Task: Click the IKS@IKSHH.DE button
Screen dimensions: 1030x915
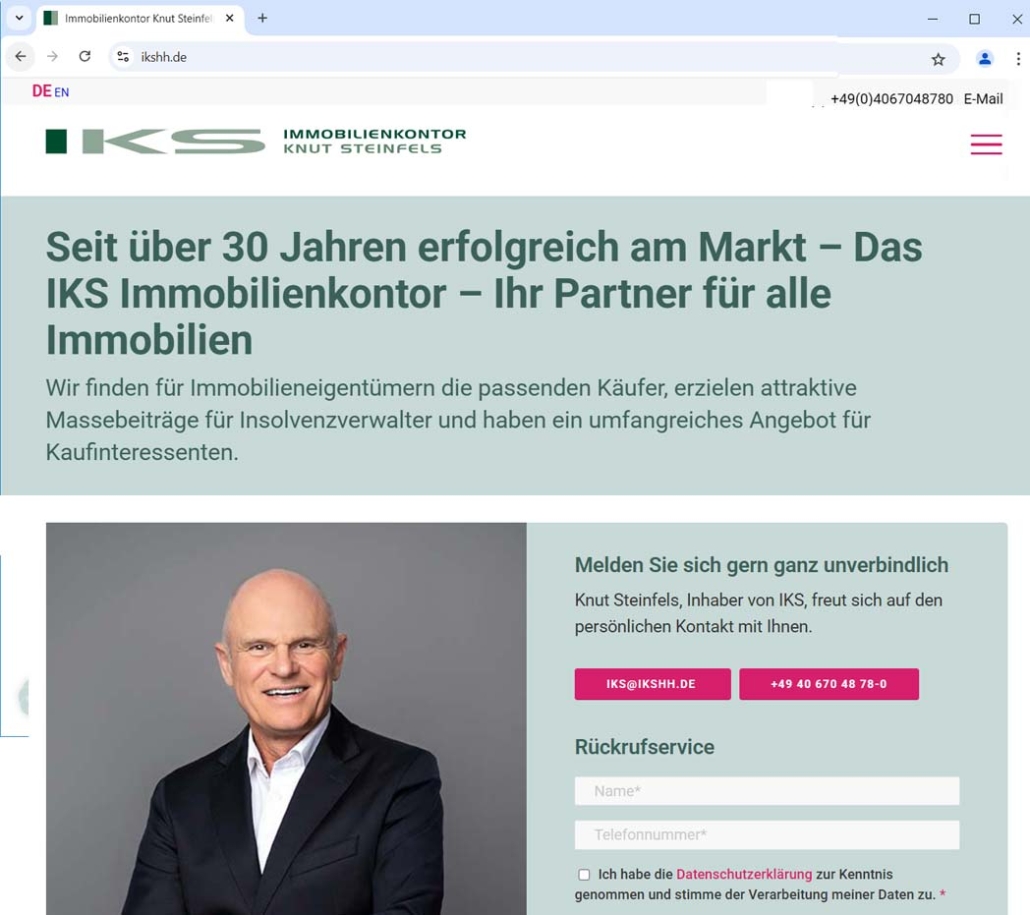Action: (x=652, y=684)
